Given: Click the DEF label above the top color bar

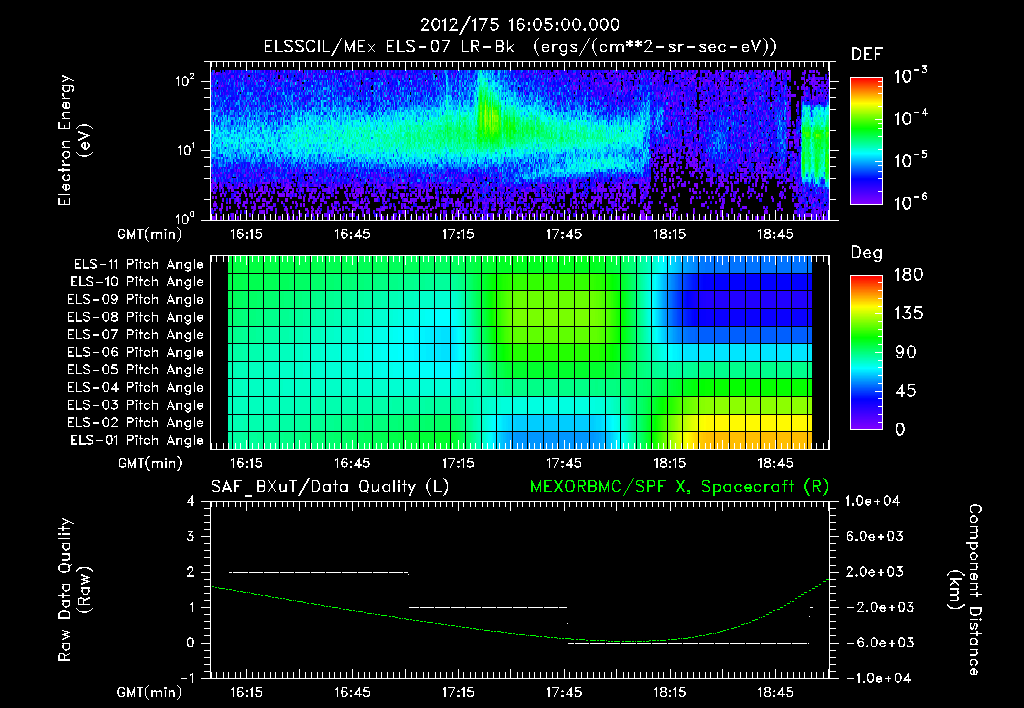Looking at the screenshot, I should point(866,55).
